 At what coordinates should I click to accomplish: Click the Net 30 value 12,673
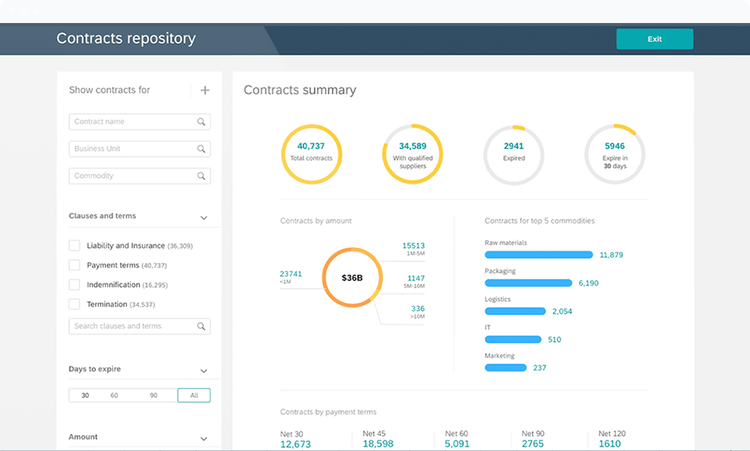pos(295,444)
